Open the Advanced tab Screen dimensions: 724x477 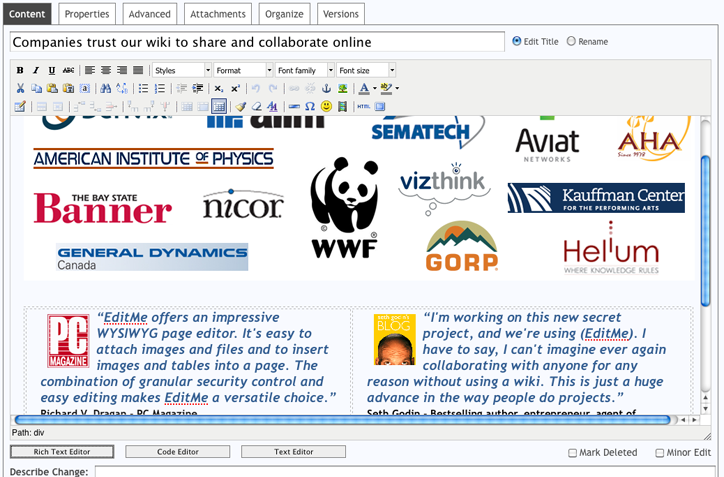click(150, 14)
